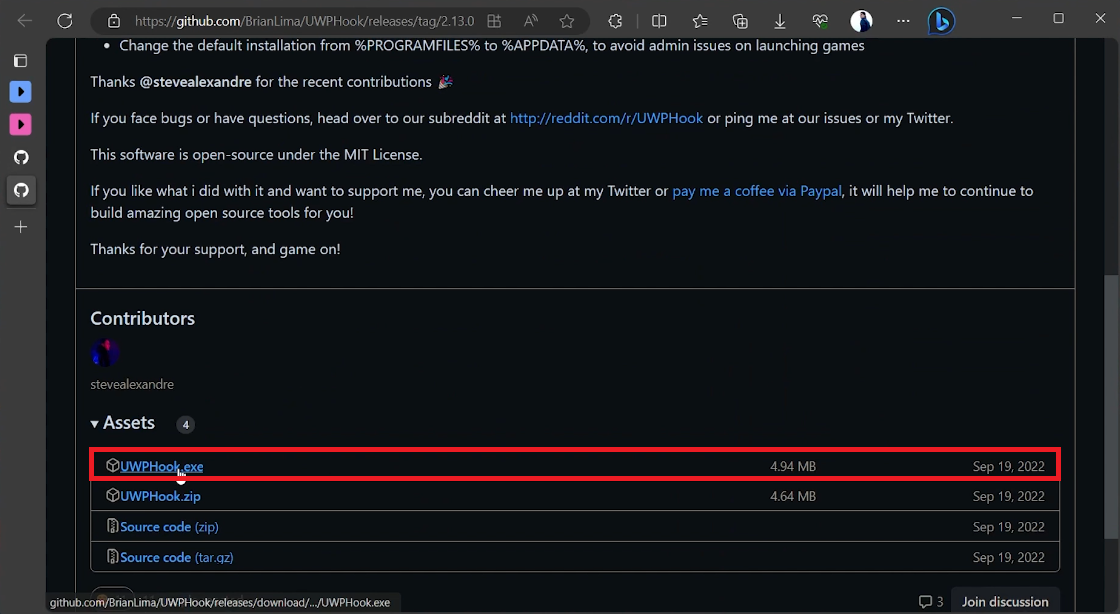Click the package icon beside UWPHook.zip
The width and height of the screenshot is (1120, 614).
[112, 495]
